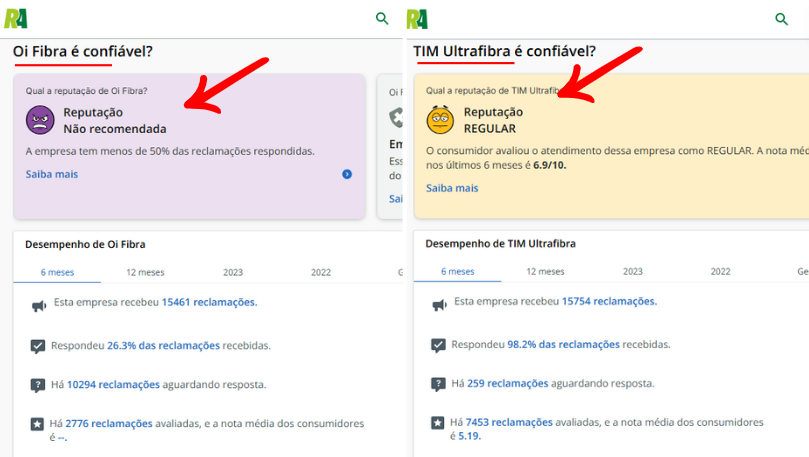
Task: Click the yellow REGULAR reputation face icon
Action: click(440, 120)
